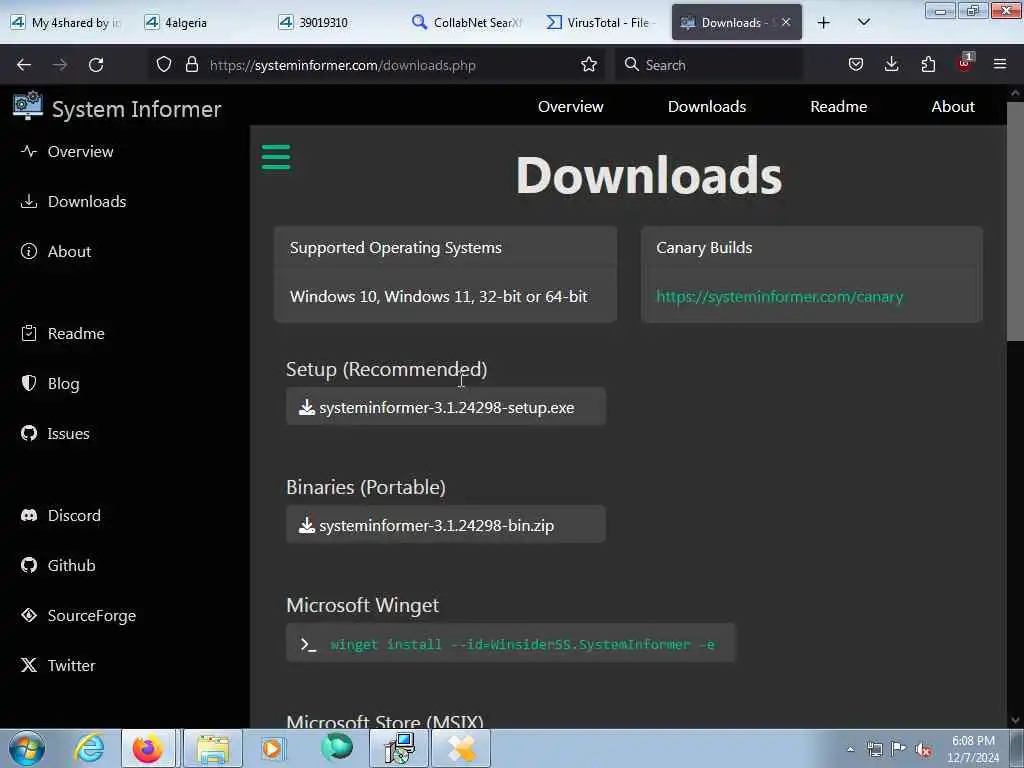1024x768 pixels.
Task: Reload the page with the refresh icon
Action: 96,65
